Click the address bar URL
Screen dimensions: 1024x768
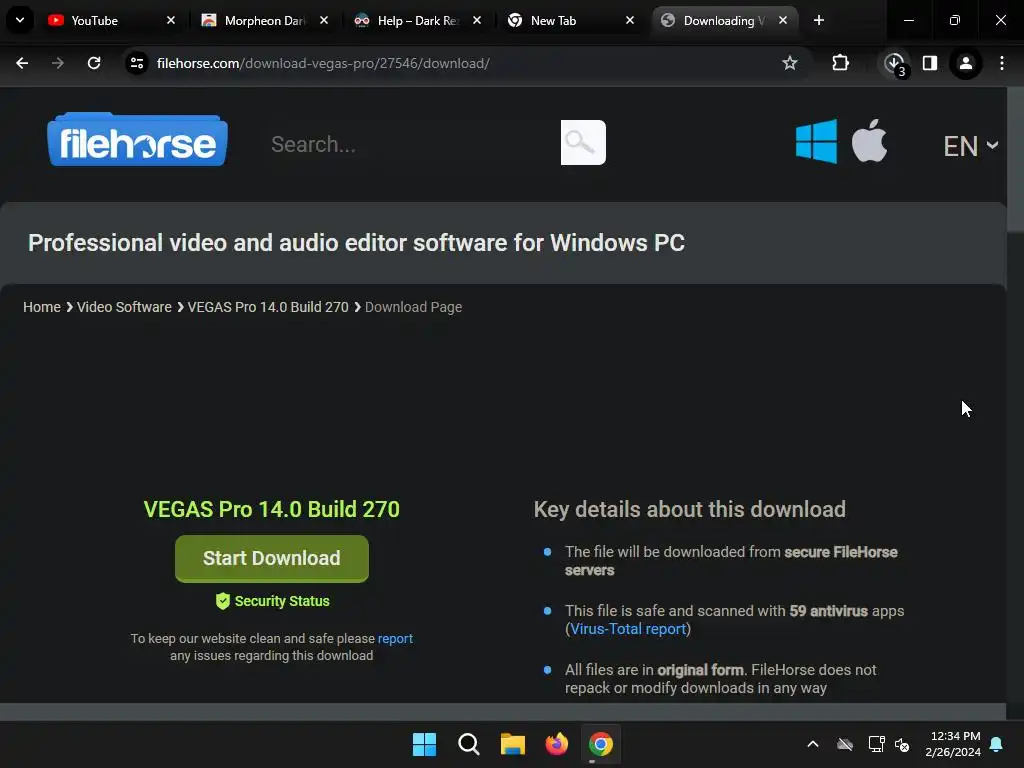pos(323,63)
